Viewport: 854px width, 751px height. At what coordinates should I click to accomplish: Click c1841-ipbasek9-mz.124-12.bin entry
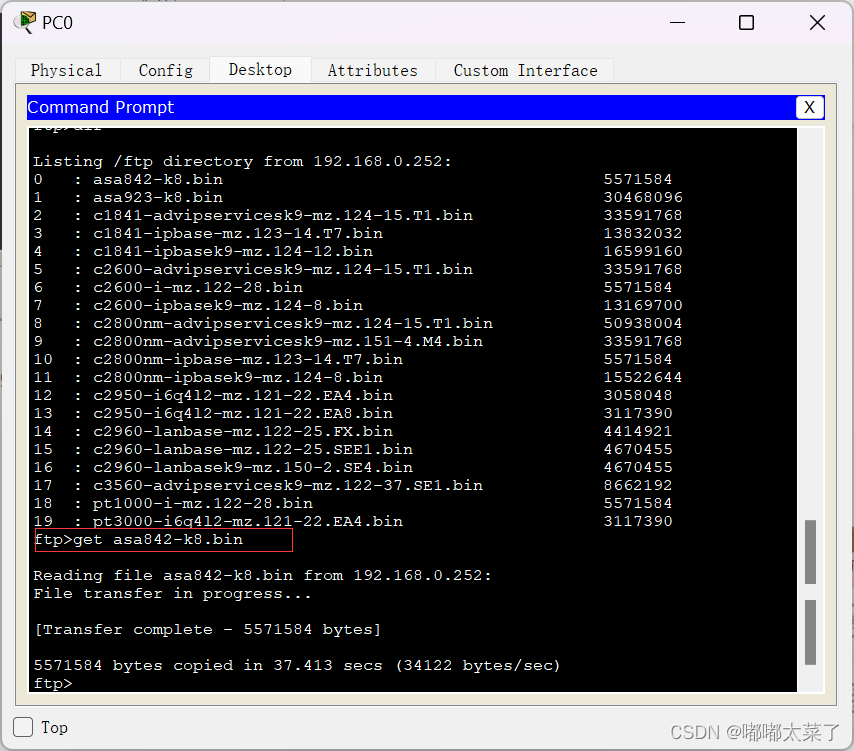click(233, 251)
